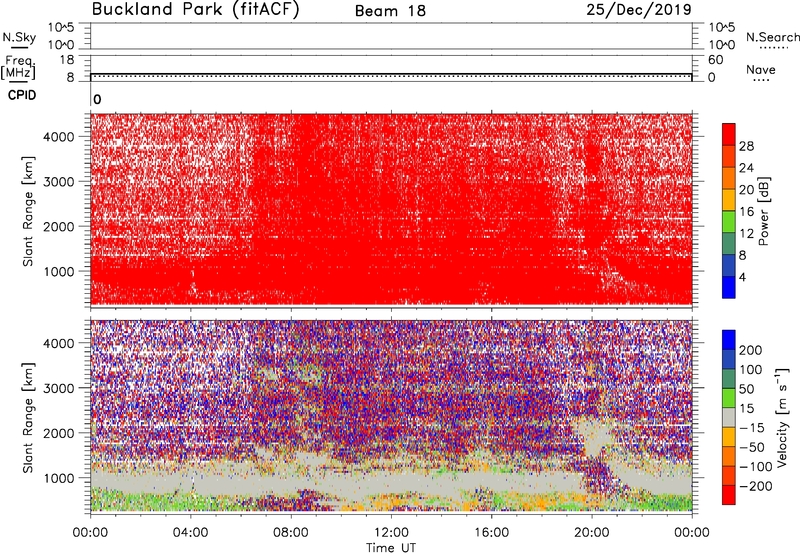Click the 'N.Sky' legend label
Image resolution: width=800 pixels, height=554 pixels.
(19, 37)
